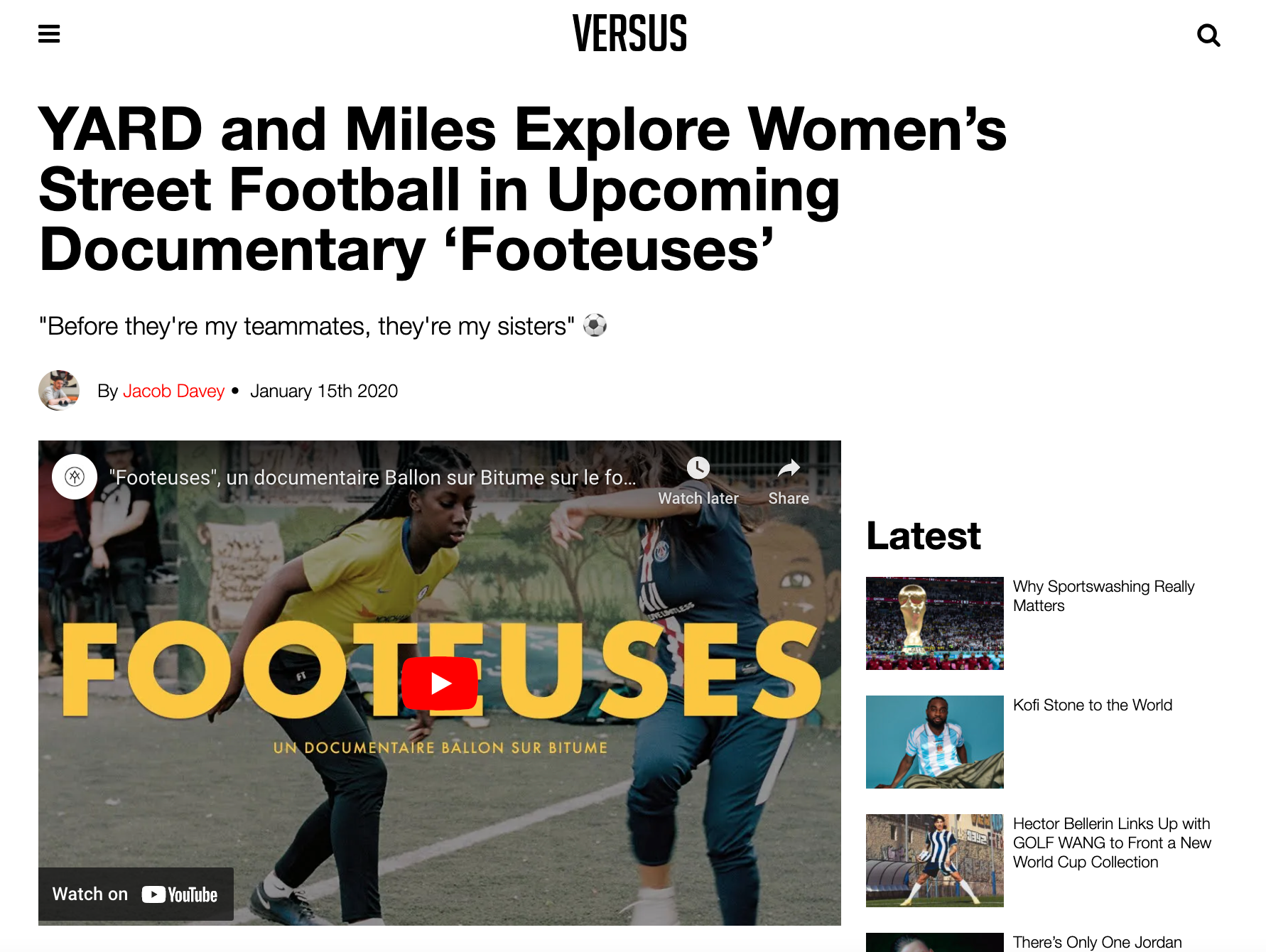Click the YouTube channel avatar icon

click(75, 477)
